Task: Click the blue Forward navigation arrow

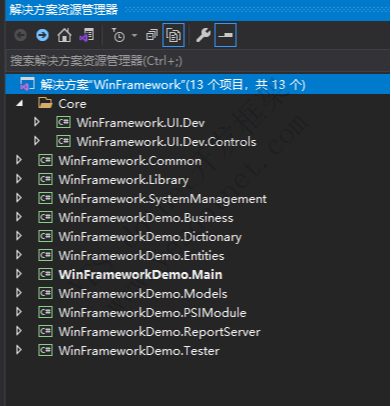Action: (42, 35)
